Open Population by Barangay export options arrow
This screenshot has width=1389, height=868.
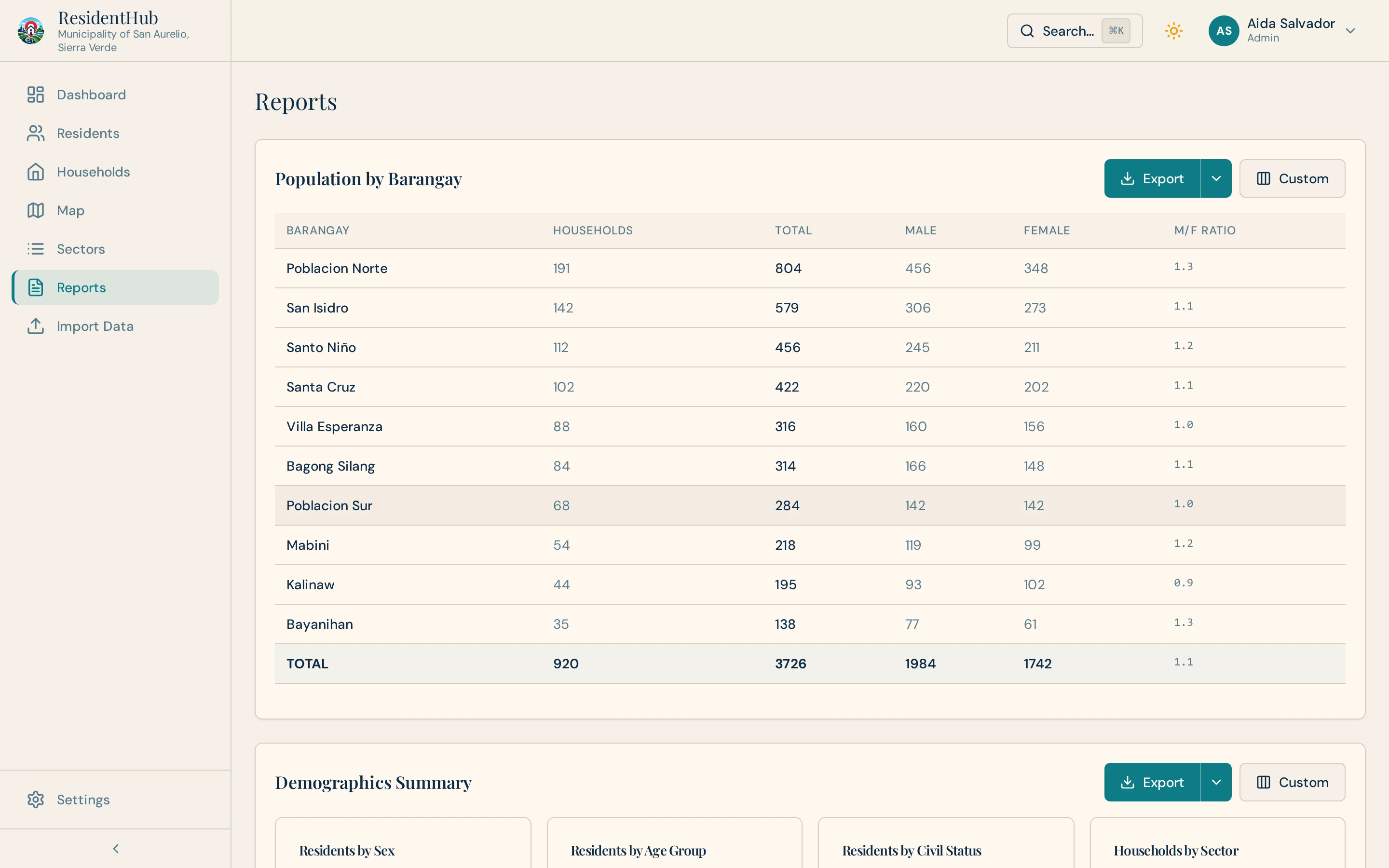[x=1216, y=178]
